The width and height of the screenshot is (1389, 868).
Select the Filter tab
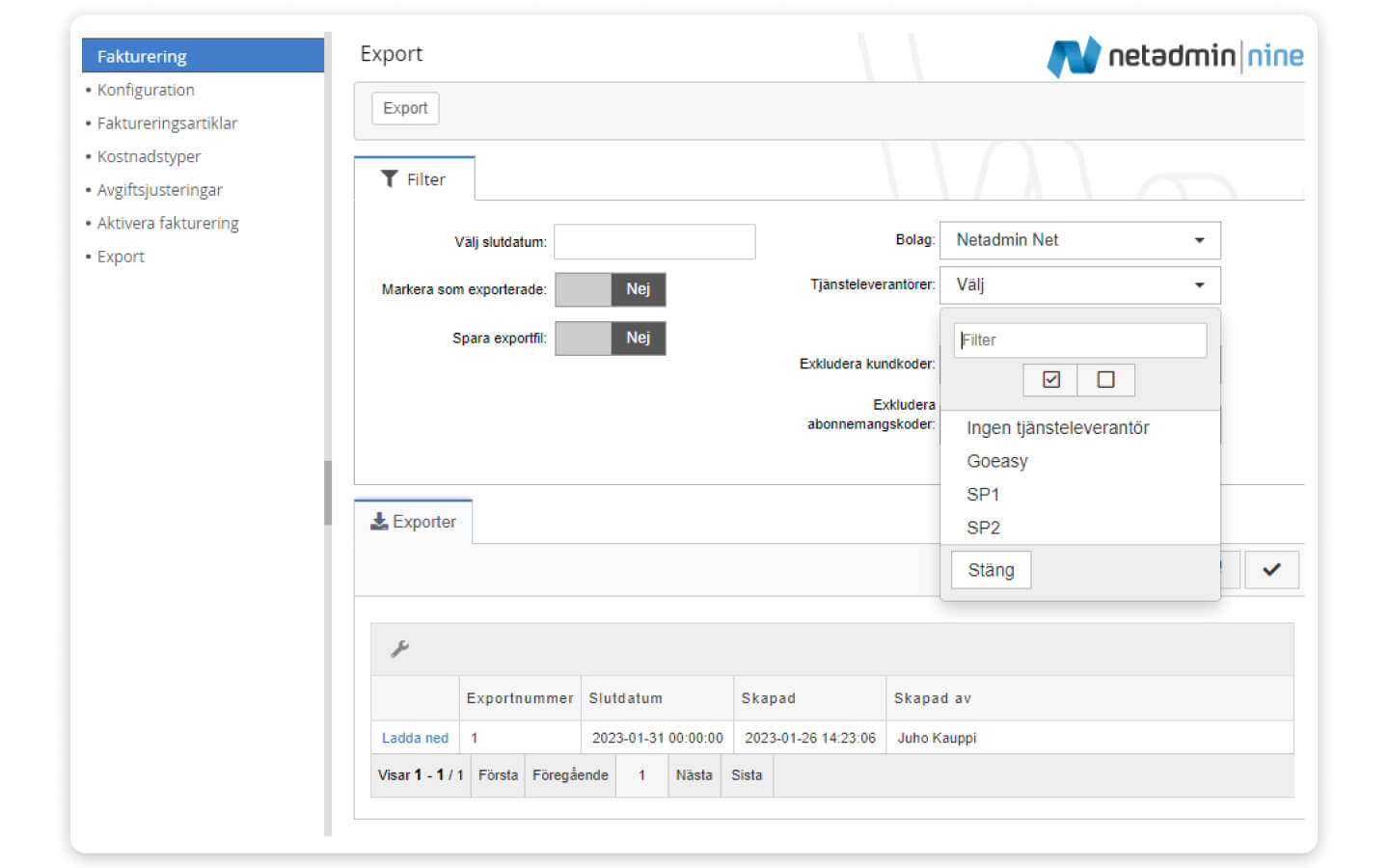[x=415, y=179]
